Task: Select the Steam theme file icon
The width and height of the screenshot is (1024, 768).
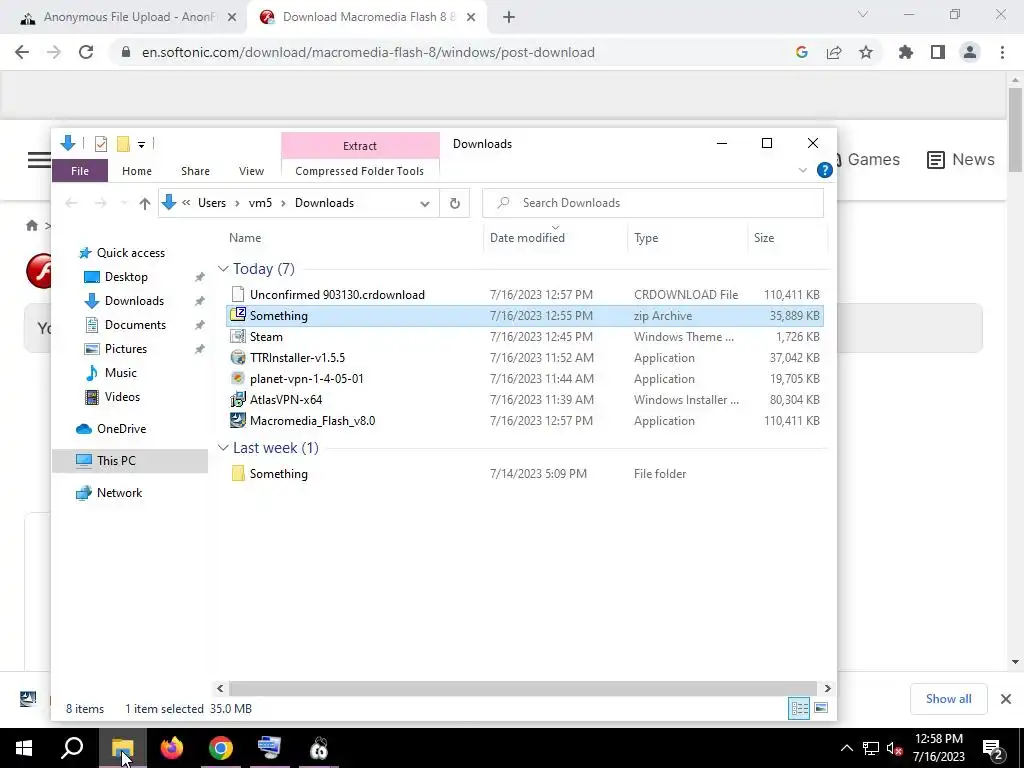Action: coord(238,337)
